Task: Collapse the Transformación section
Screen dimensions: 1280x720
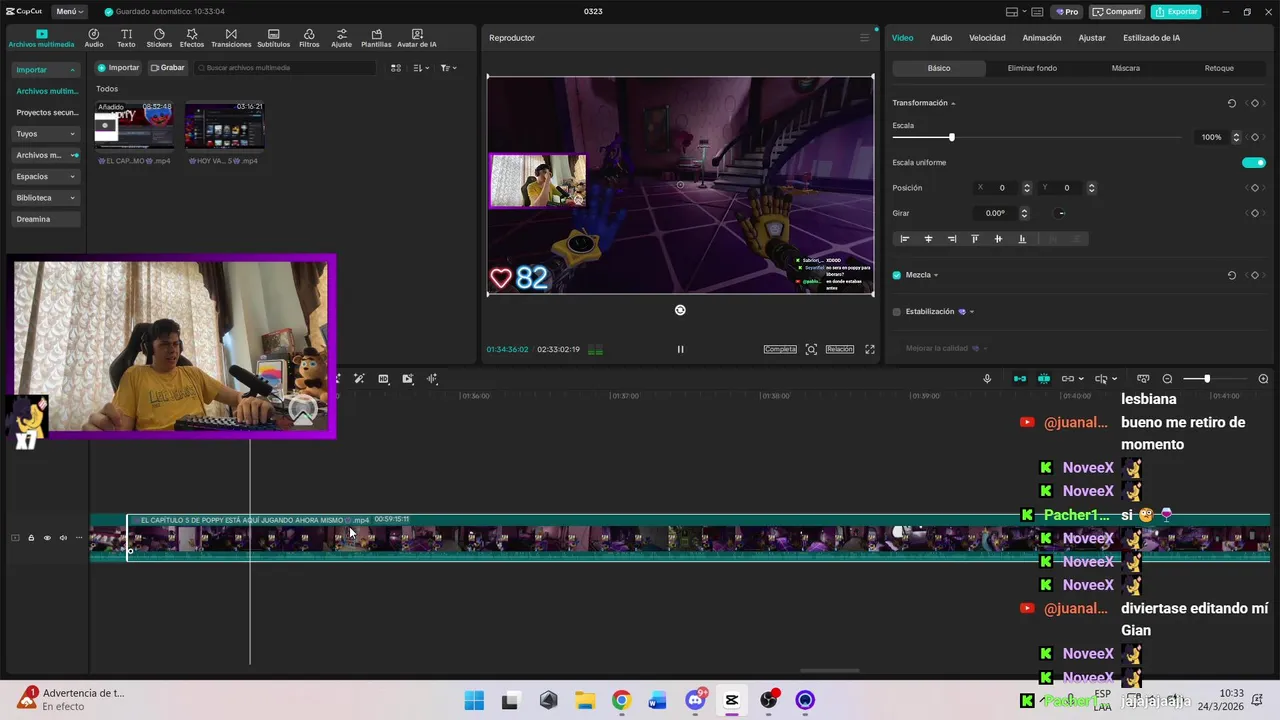Action: coord(953,103)
